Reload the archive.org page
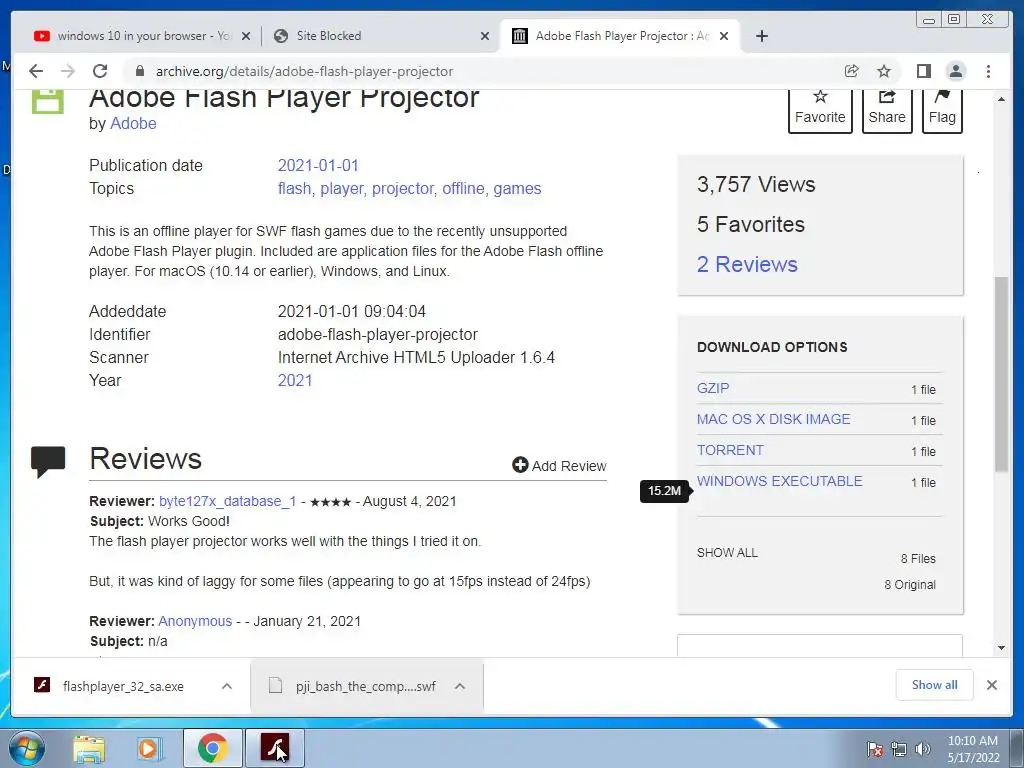This screenshot has height=768, width=1024. click(100, 71)
